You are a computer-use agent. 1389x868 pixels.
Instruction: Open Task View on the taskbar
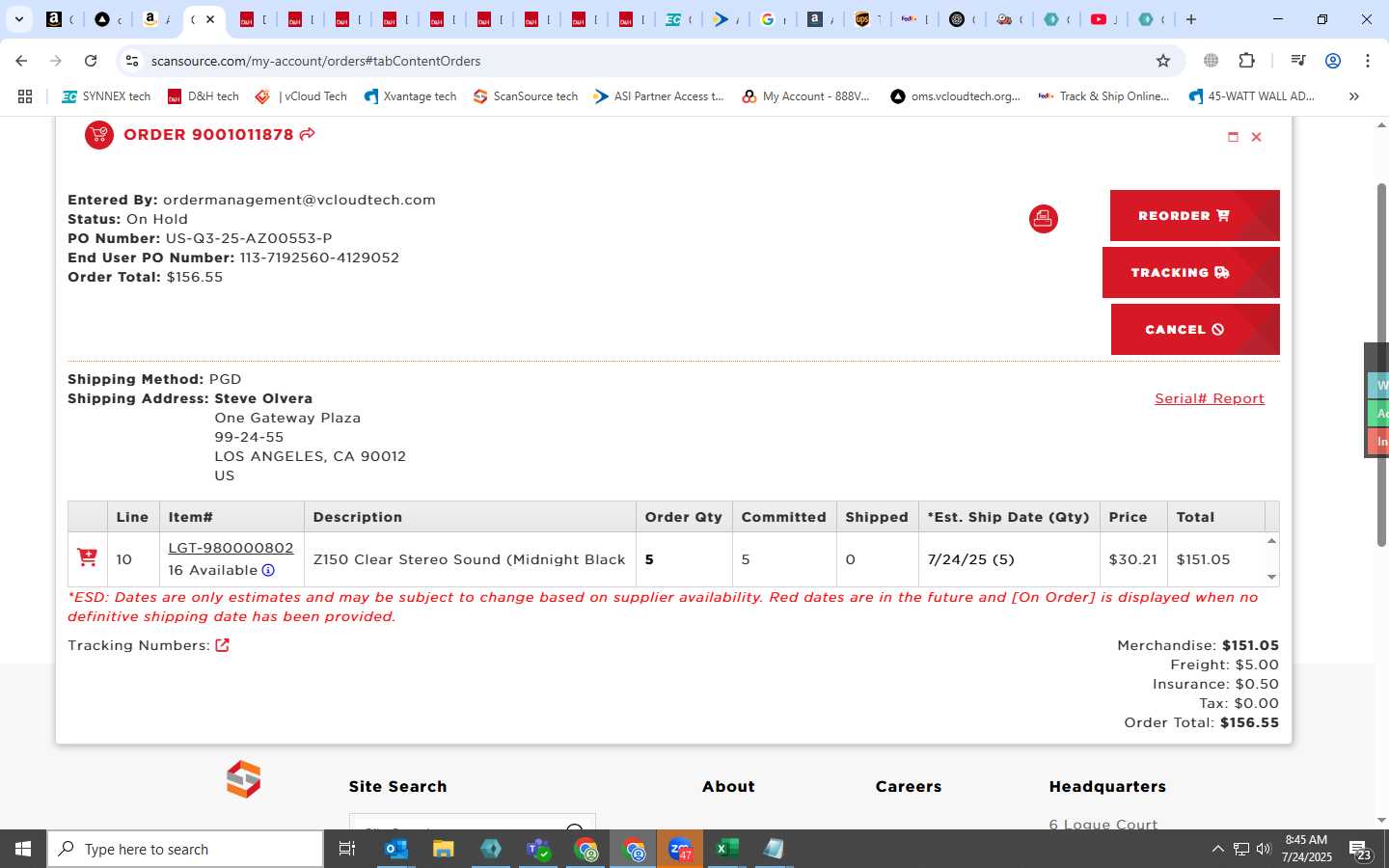(347, 849)
